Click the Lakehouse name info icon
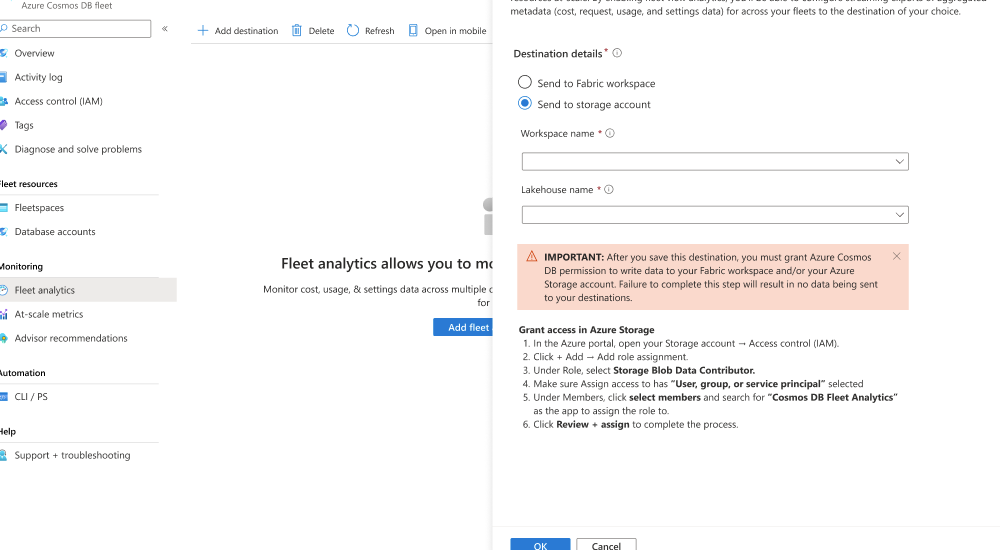Viewport: 1000px width, 550px height. [609, 190]
